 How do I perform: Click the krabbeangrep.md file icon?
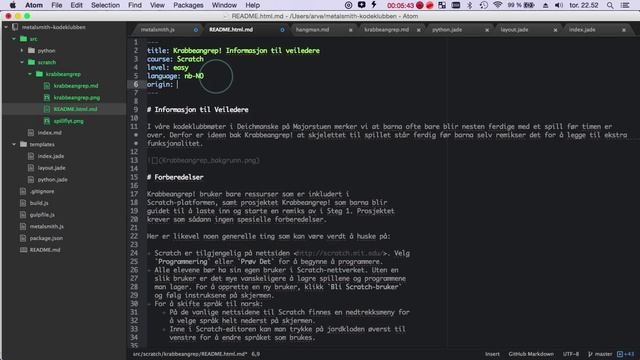[47, 86]
